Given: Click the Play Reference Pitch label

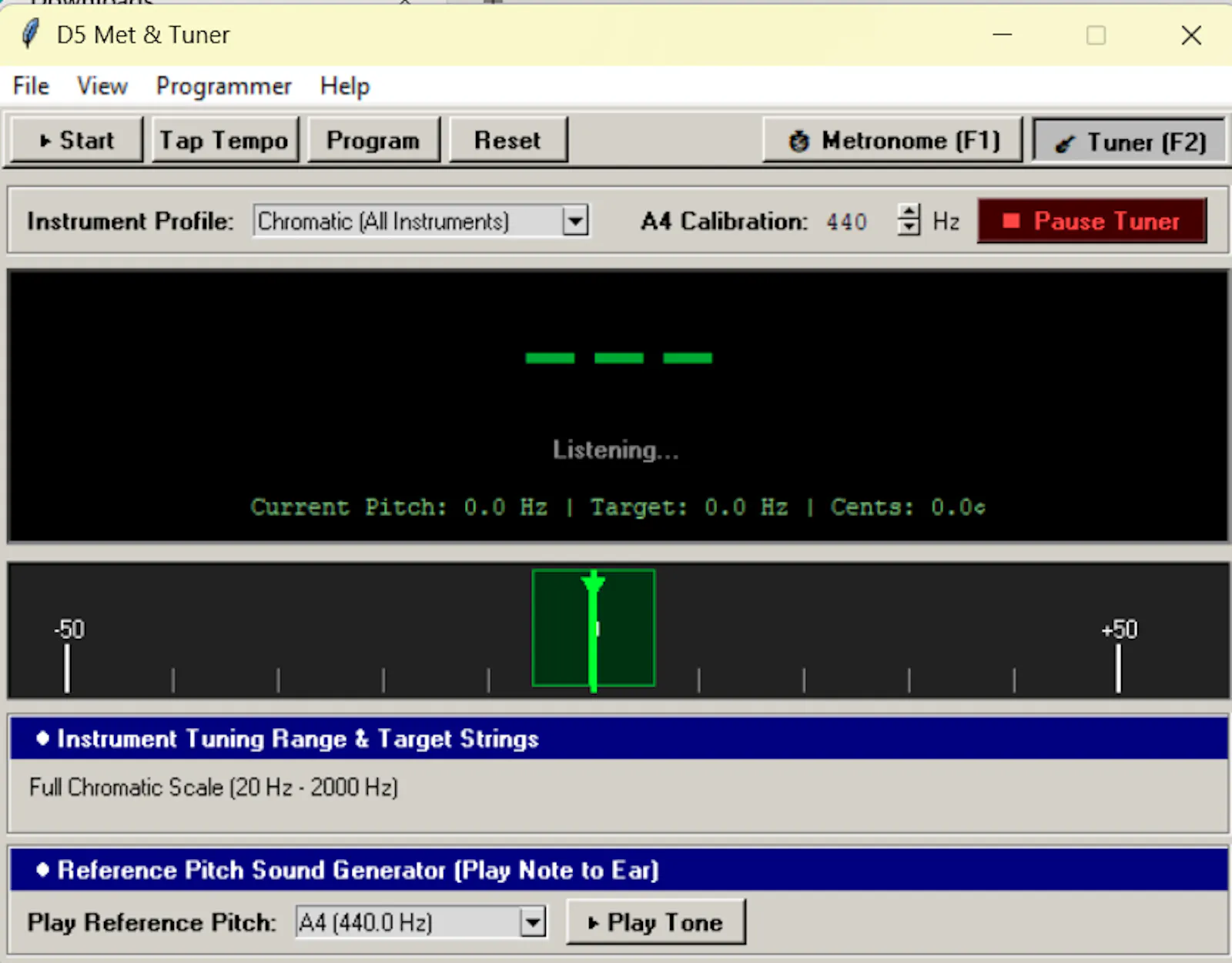Looking at the screenshot, I should click(151, 922).
